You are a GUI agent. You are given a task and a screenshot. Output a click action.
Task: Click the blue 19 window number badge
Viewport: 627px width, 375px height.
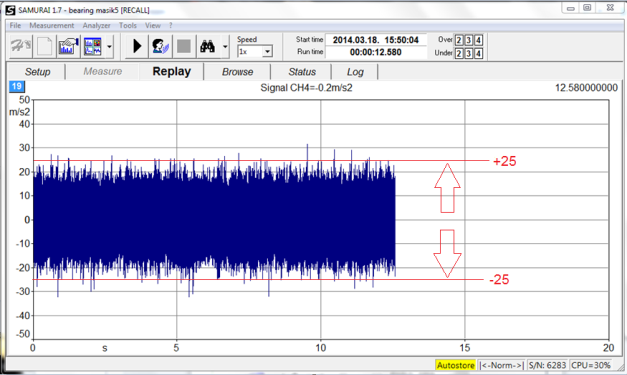[x=17, y=86]
